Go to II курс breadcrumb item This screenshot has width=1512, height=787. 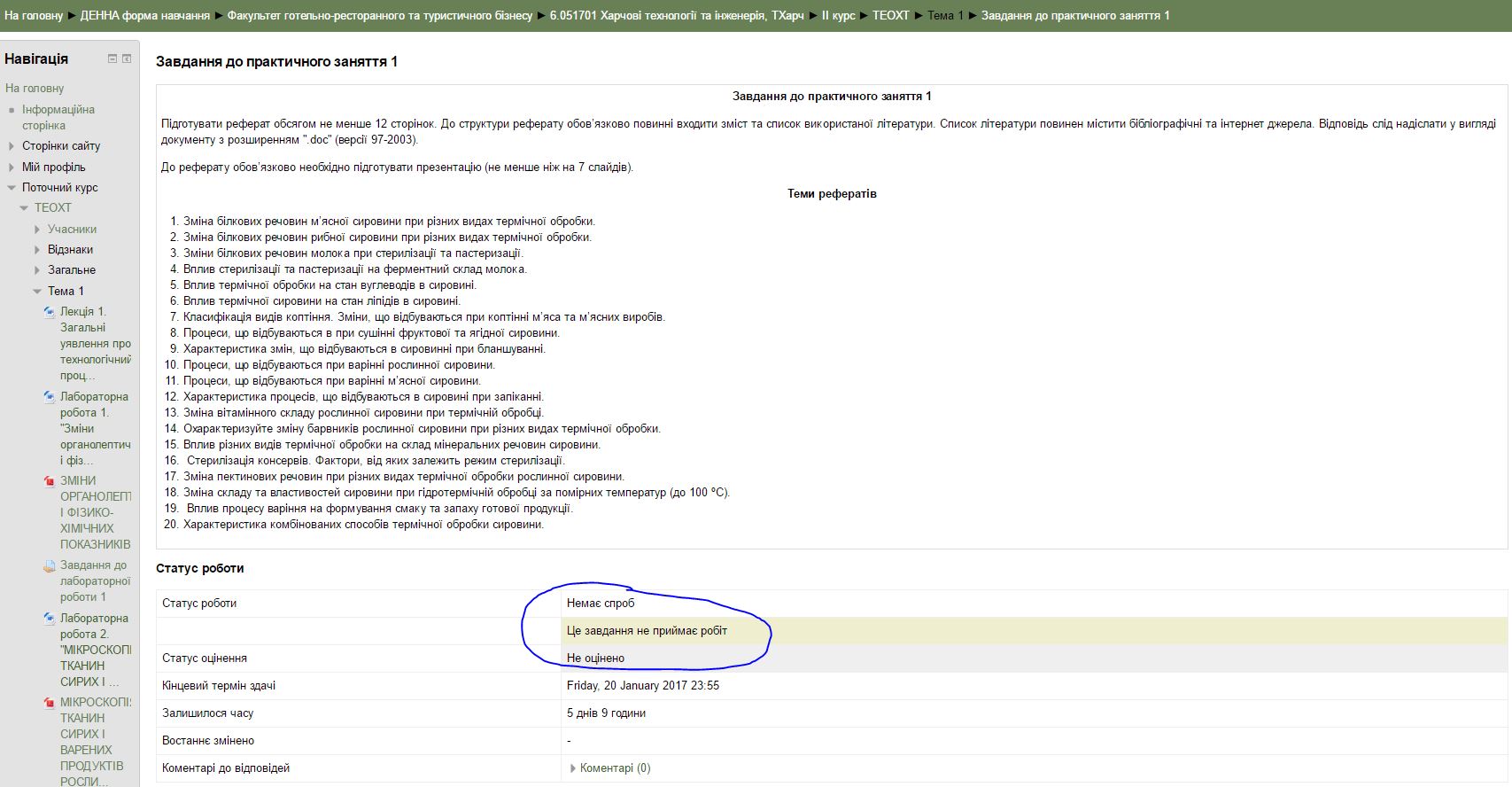838,16
